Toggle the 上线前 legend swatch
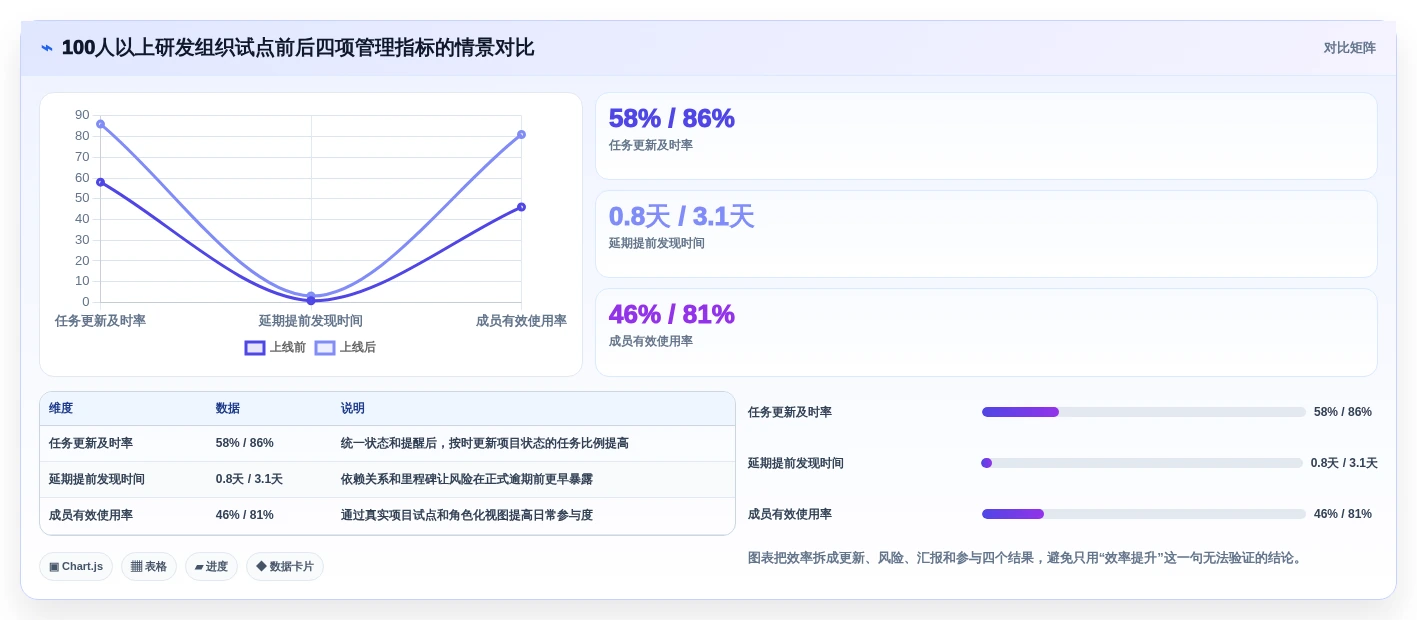 point(255,348)
